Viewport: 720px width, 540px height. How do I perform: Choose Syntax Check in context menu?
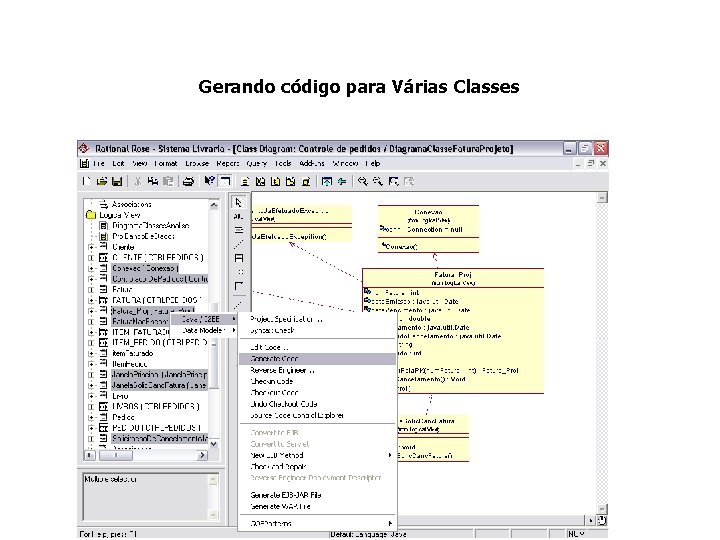pos(317,331)
